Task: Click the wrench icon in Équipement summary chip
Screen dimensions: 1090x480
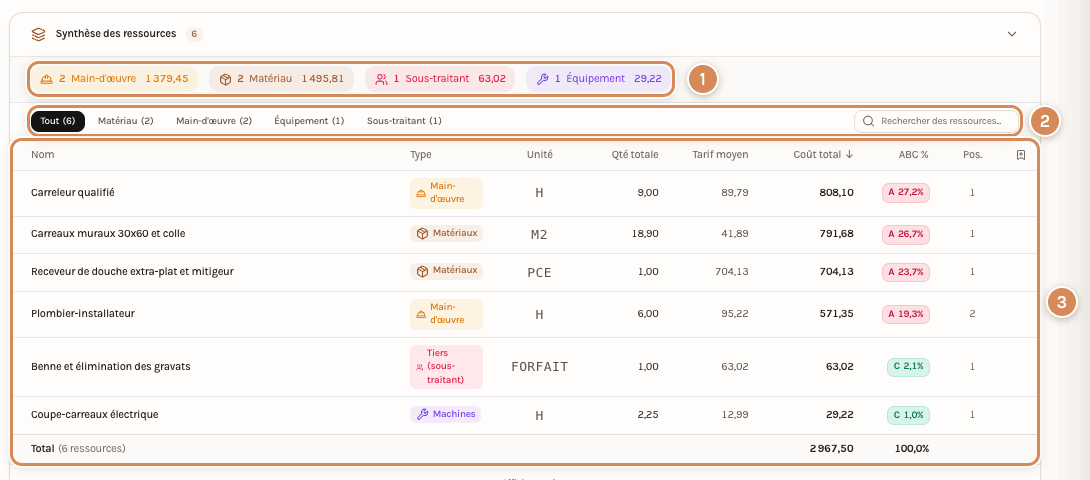Action: (x=543, y=79)
